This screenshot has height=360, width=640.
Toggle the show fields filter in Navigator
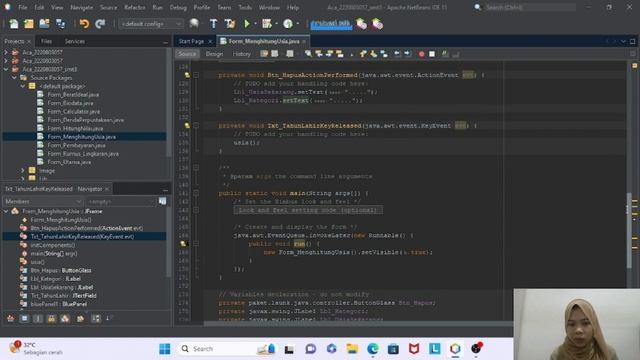click(x=24, y=318)
